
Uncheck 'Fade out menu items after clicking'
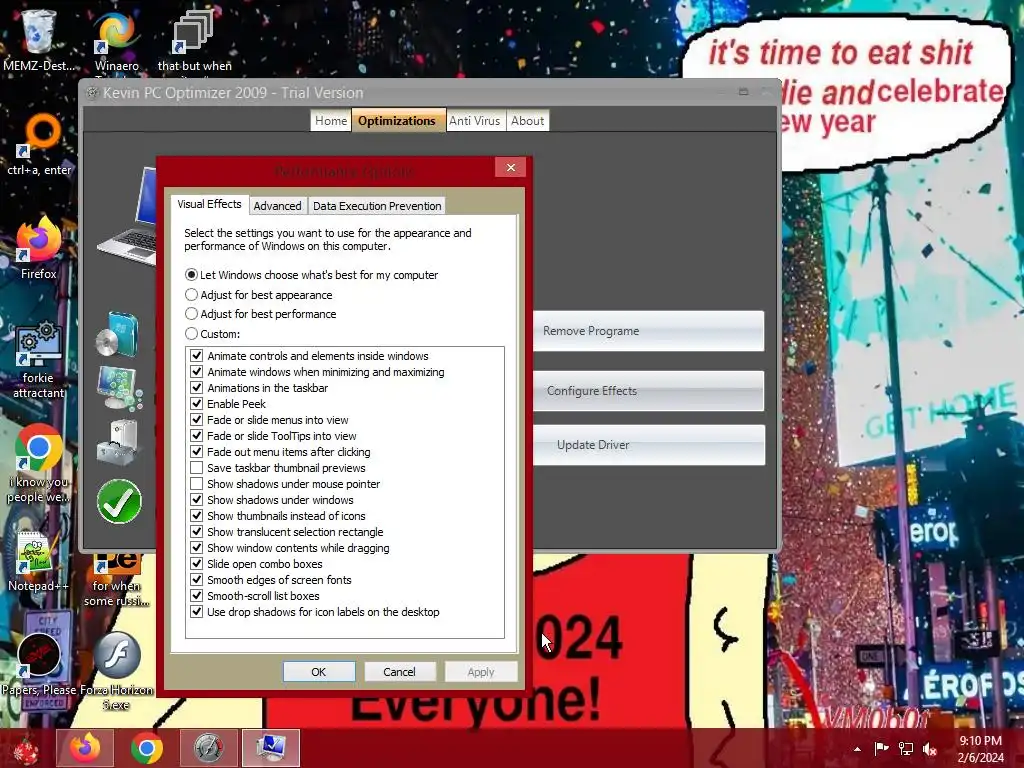pos(197,452)
